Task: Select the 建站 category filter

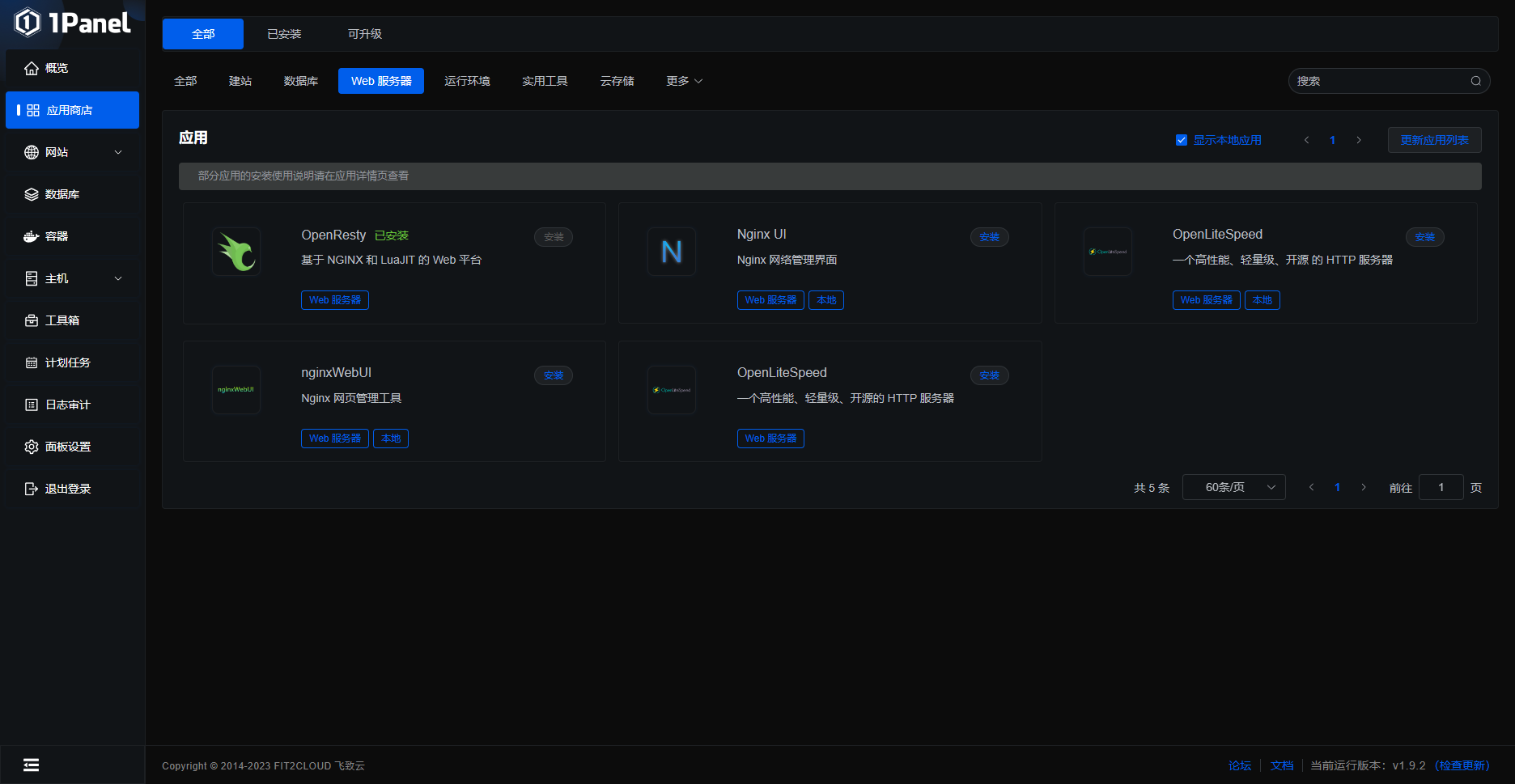Action: 240,81
